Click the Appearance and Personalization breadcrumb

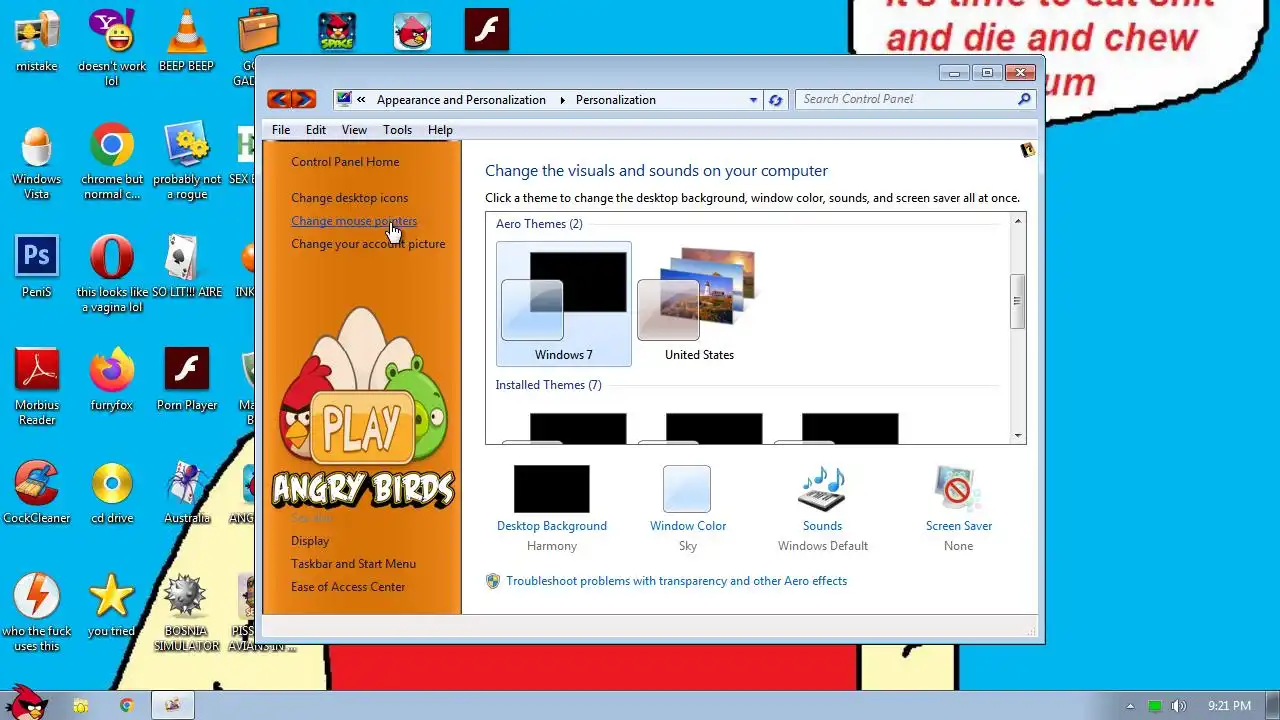click(x=461, y=100)
